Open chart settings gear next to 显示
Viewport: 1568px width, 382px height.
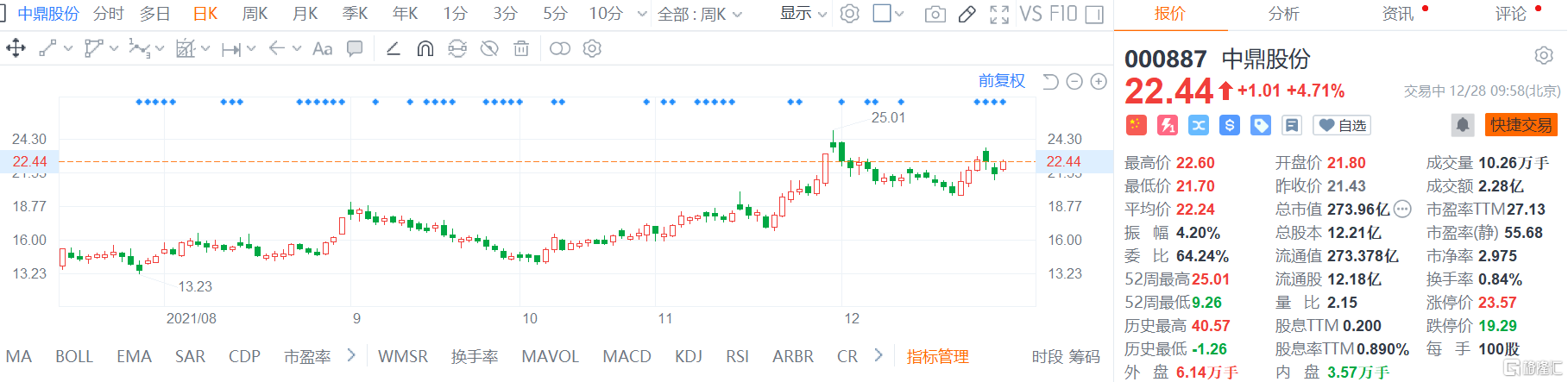[850, 14]
